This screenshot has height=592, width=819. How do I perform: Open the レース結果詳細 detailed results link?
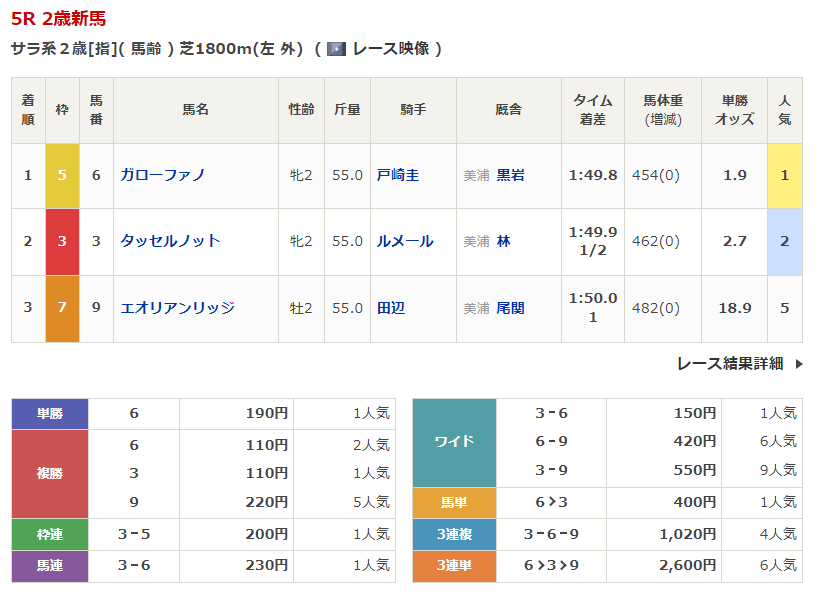coord(729,364)
